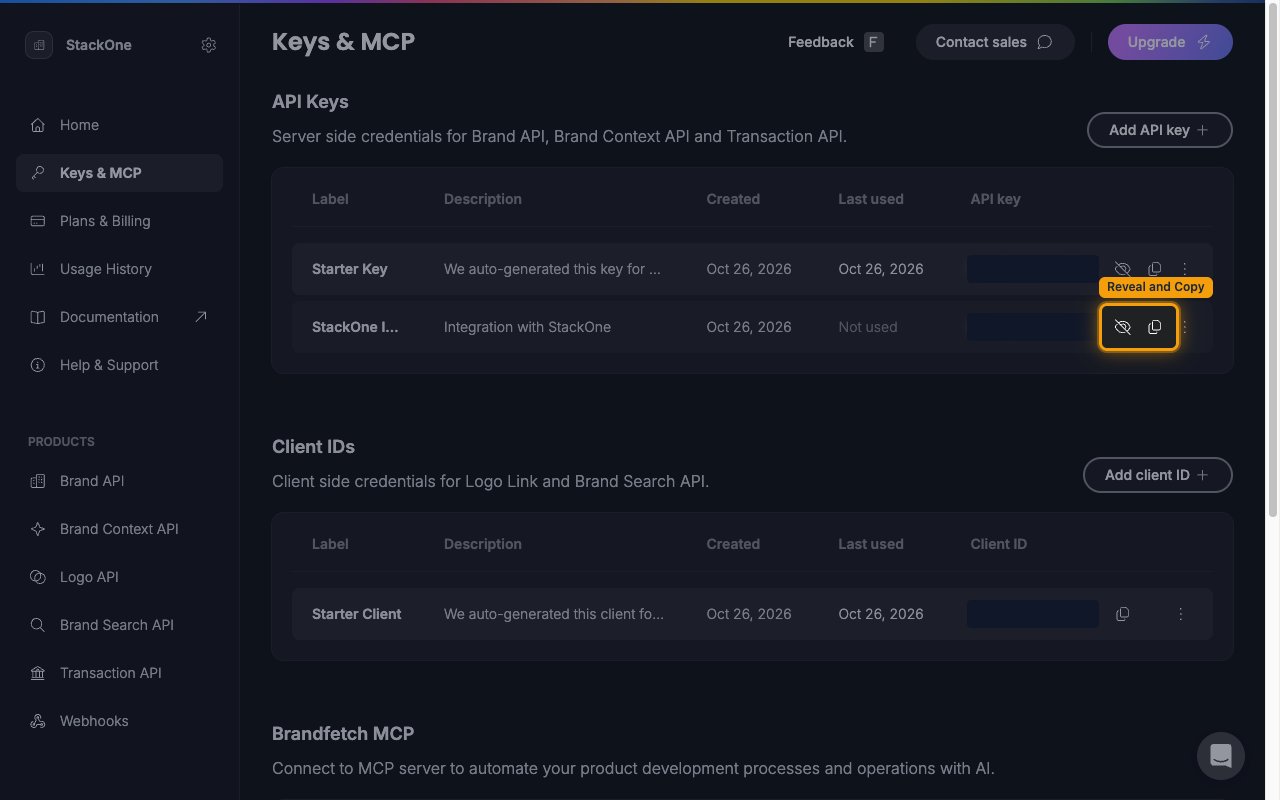Open Documentation external link
1280x800 pixels.
(x=119, y=317)
